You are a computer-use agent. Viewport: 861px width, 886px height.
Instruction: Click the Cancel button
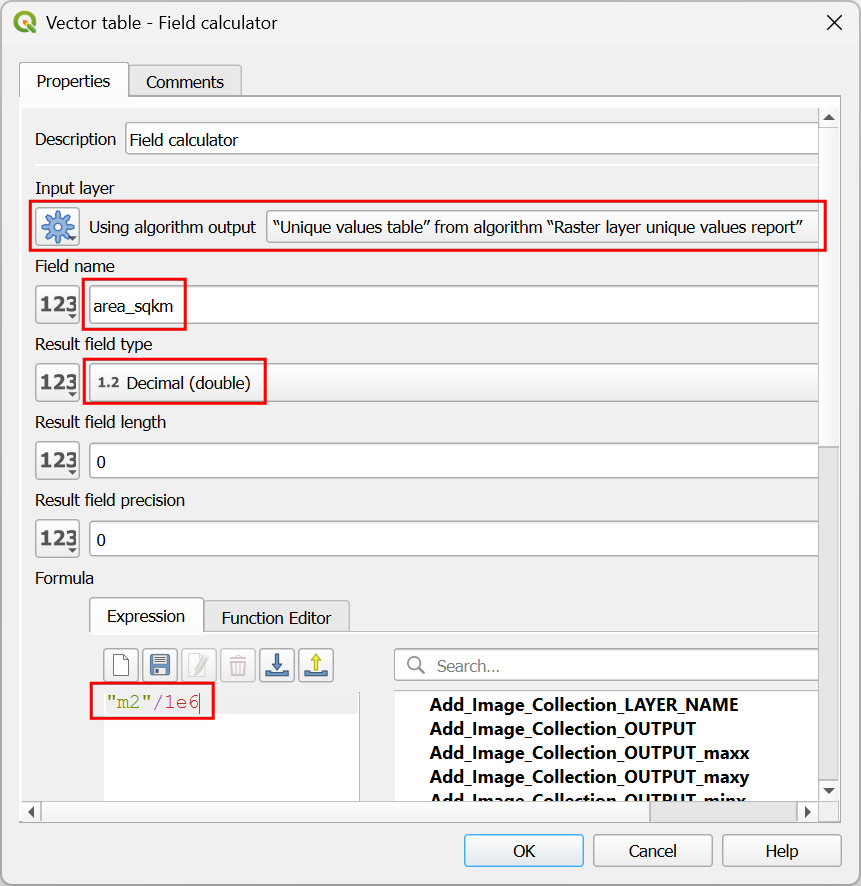point(652,851)
